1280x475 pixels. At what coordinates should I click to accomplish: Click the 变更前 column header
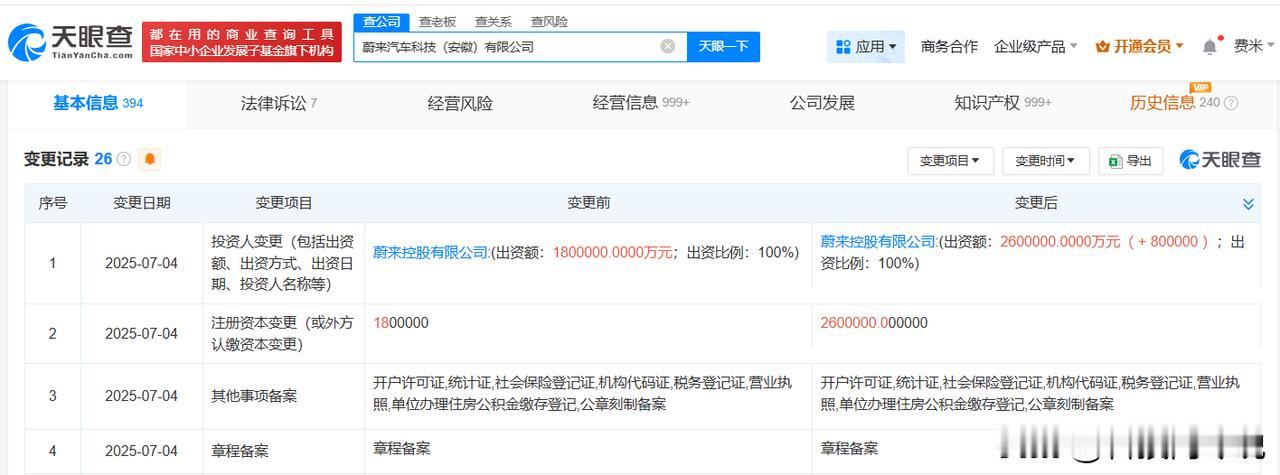coord(588,203)
